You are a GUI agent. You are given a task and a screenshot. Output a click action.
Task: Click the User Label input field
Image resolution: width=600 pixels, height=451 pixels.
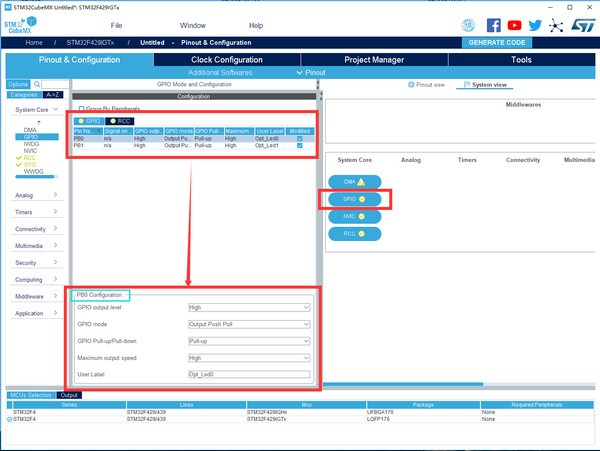(249, 374)
